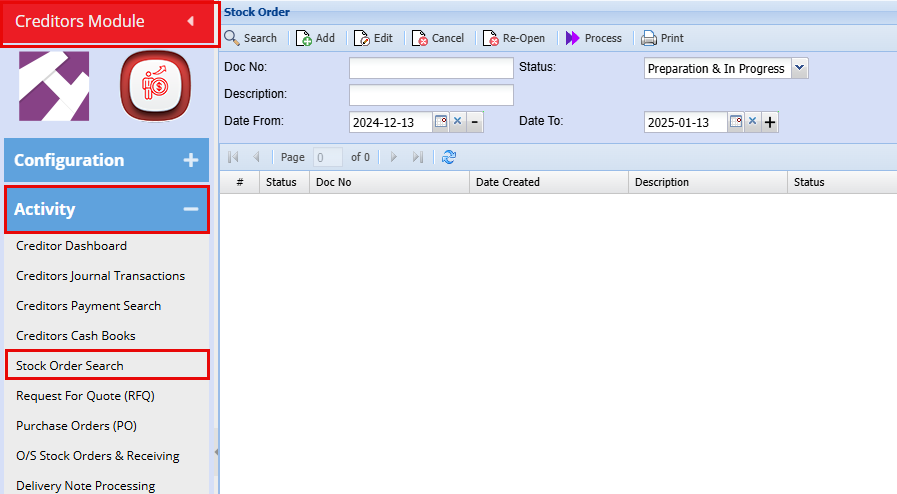Click the page number field
897x494 pixels.
coord(328,157)
